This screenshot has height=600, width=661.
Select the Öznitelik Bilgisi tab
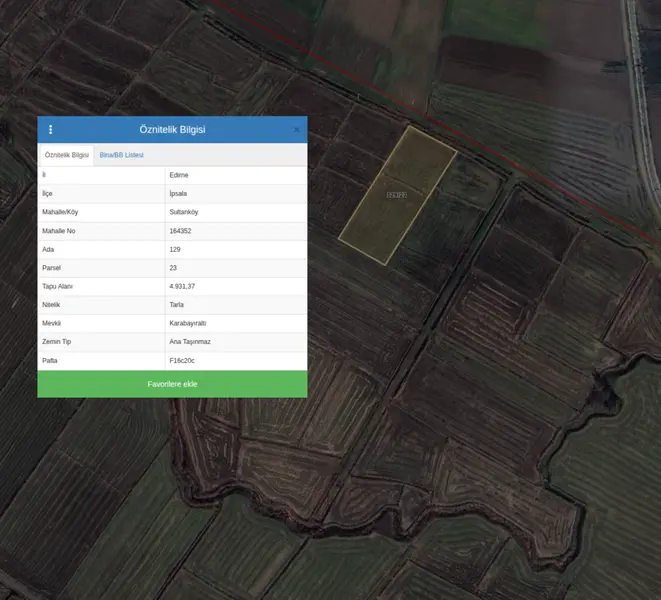coord(67,155)
